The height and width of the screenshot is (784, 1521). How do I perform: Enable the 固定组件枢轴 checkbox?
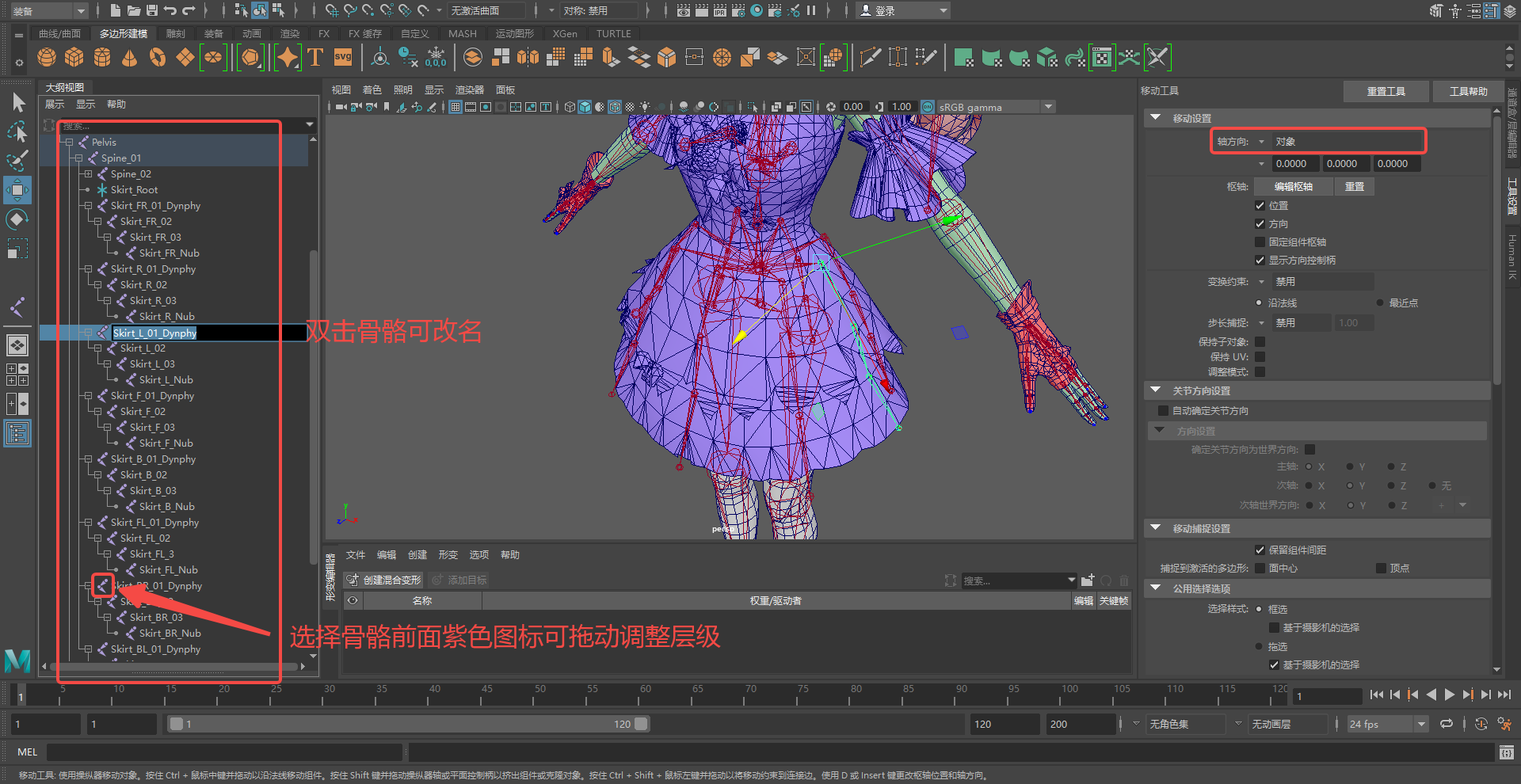[x=1260, y=242]
